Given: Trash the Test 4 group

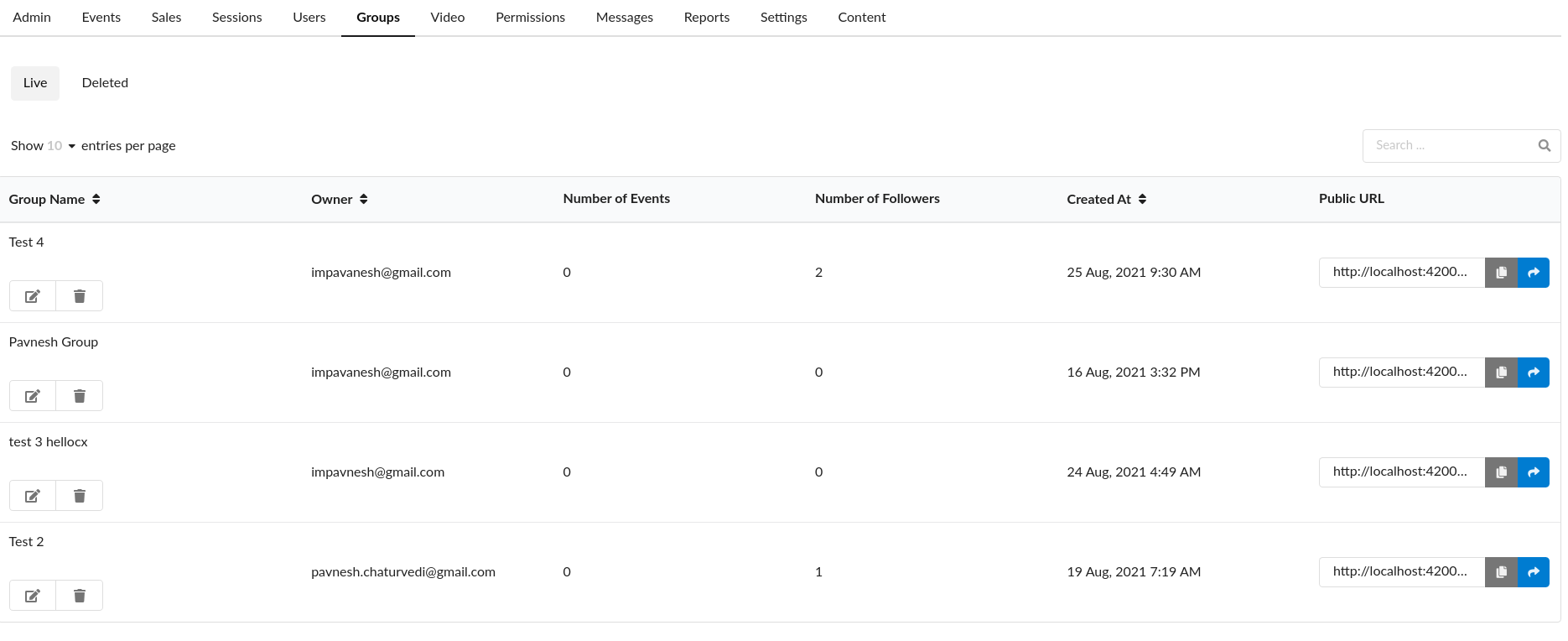Looking at the screenshot, I should [80, 296].
